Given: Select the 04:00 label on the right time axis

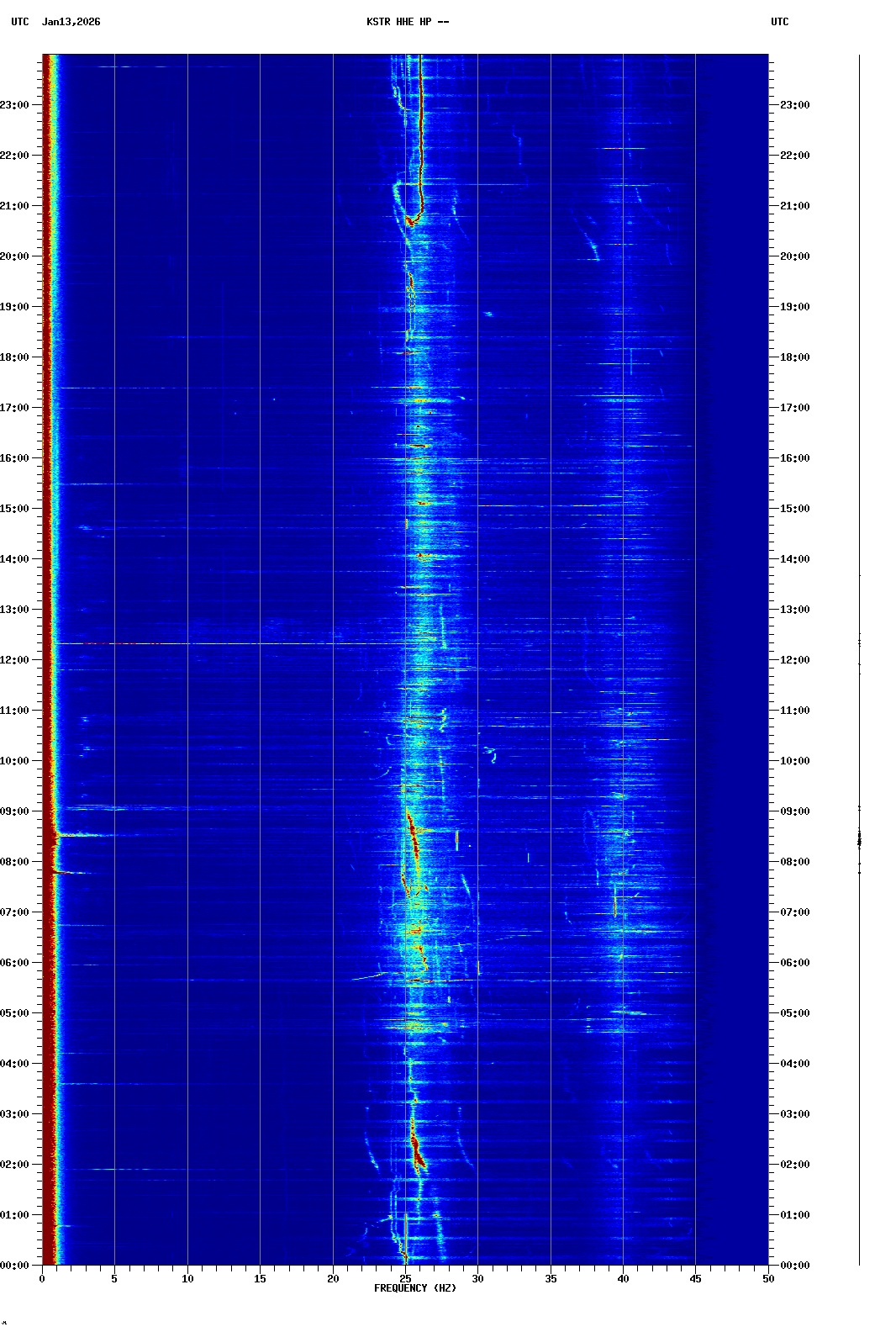Looking at the screenshot, I should 794,1064.
